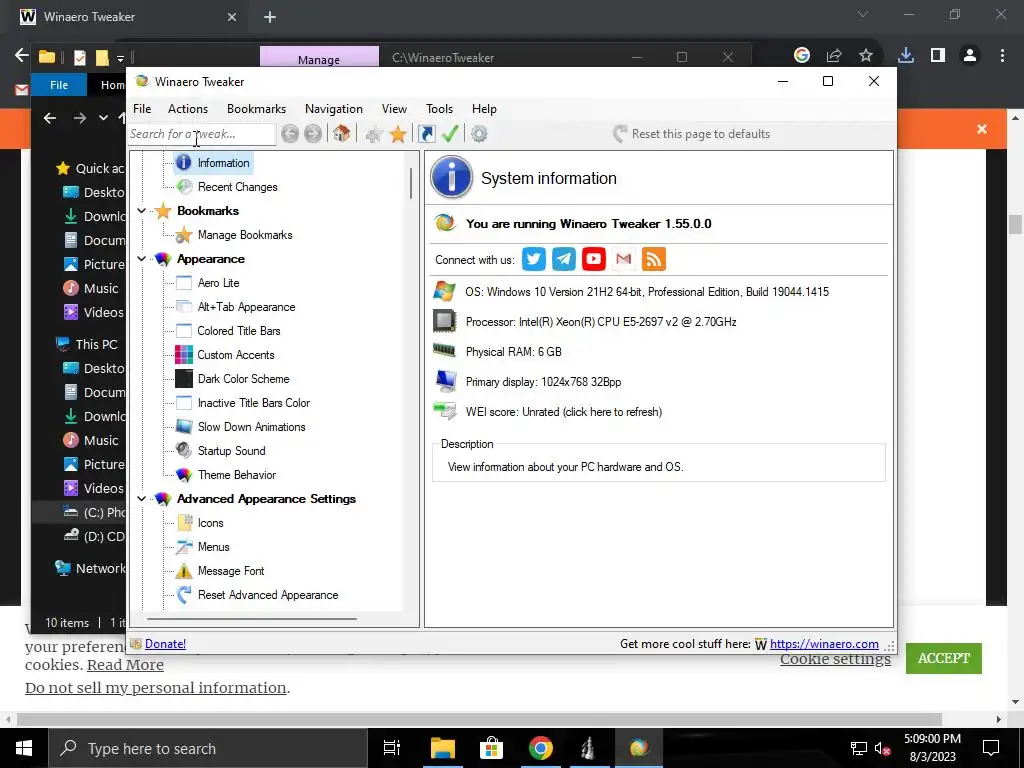This screenshot has height=768, width=1024.
Task: Open the Telegram channel icon
Action: 564,259
